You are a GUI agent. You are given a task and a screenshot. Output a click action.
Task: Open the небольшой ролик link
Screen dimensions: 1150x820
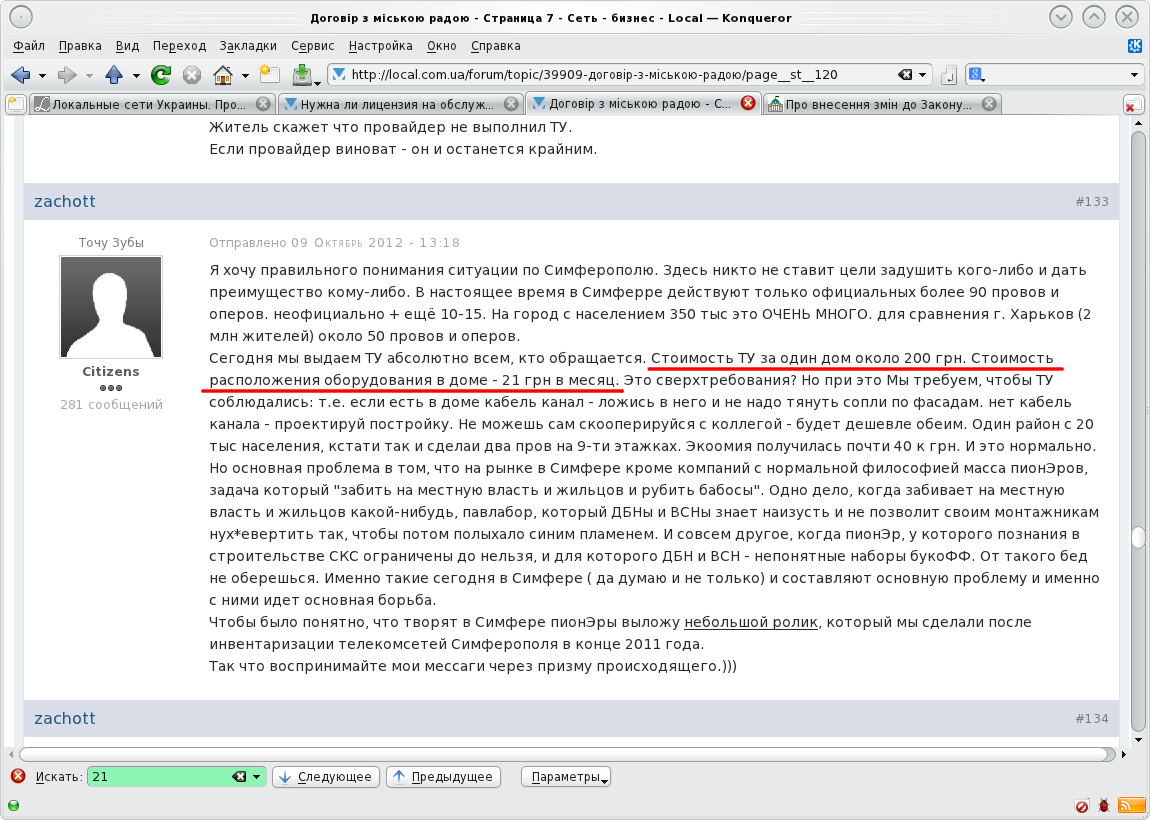click(751, 622)
